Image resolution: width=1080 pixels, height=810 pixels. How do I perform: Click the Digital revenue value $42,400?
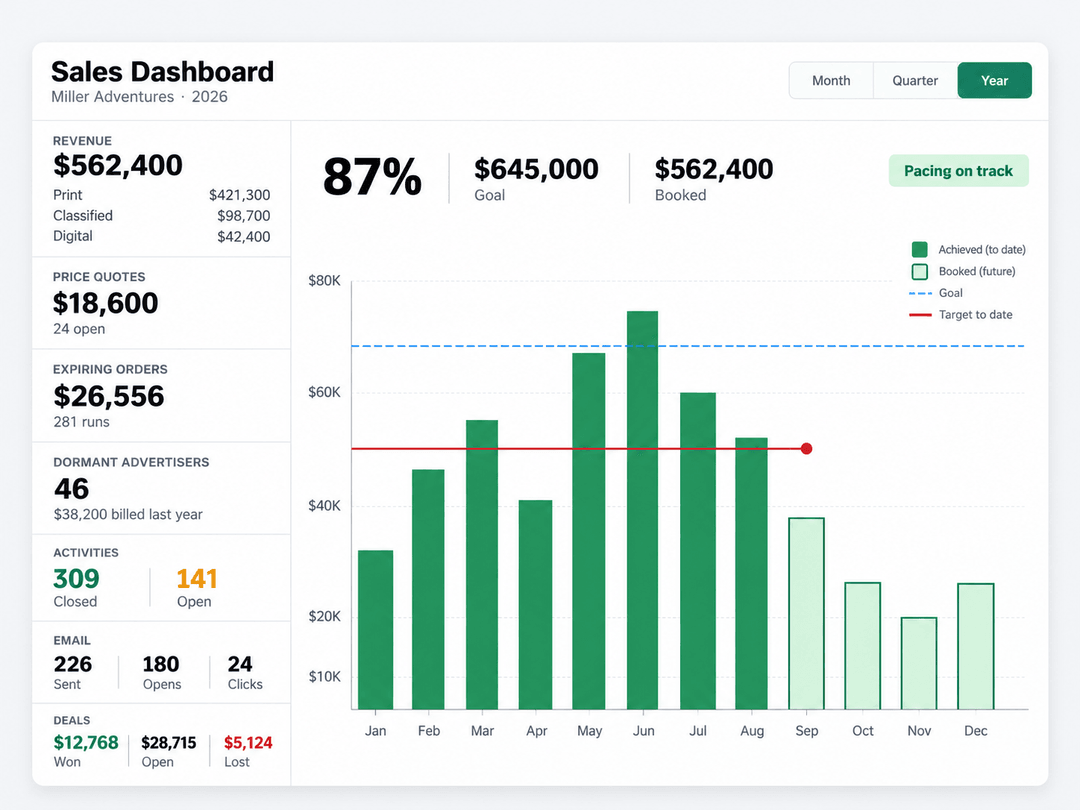click(243, 236)
